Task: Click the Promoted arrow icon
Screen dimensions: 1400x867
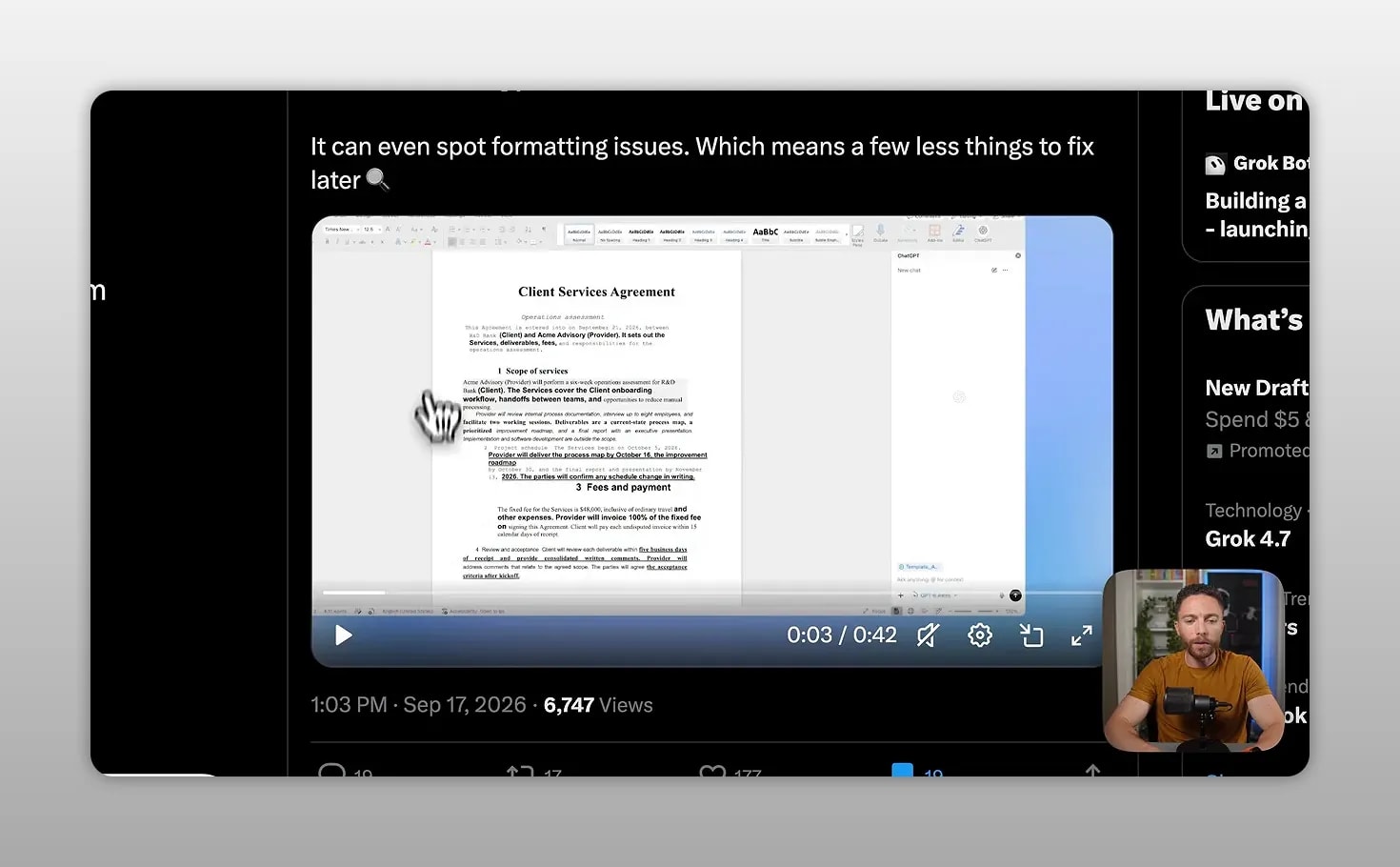Action: tap(1214, 451)
